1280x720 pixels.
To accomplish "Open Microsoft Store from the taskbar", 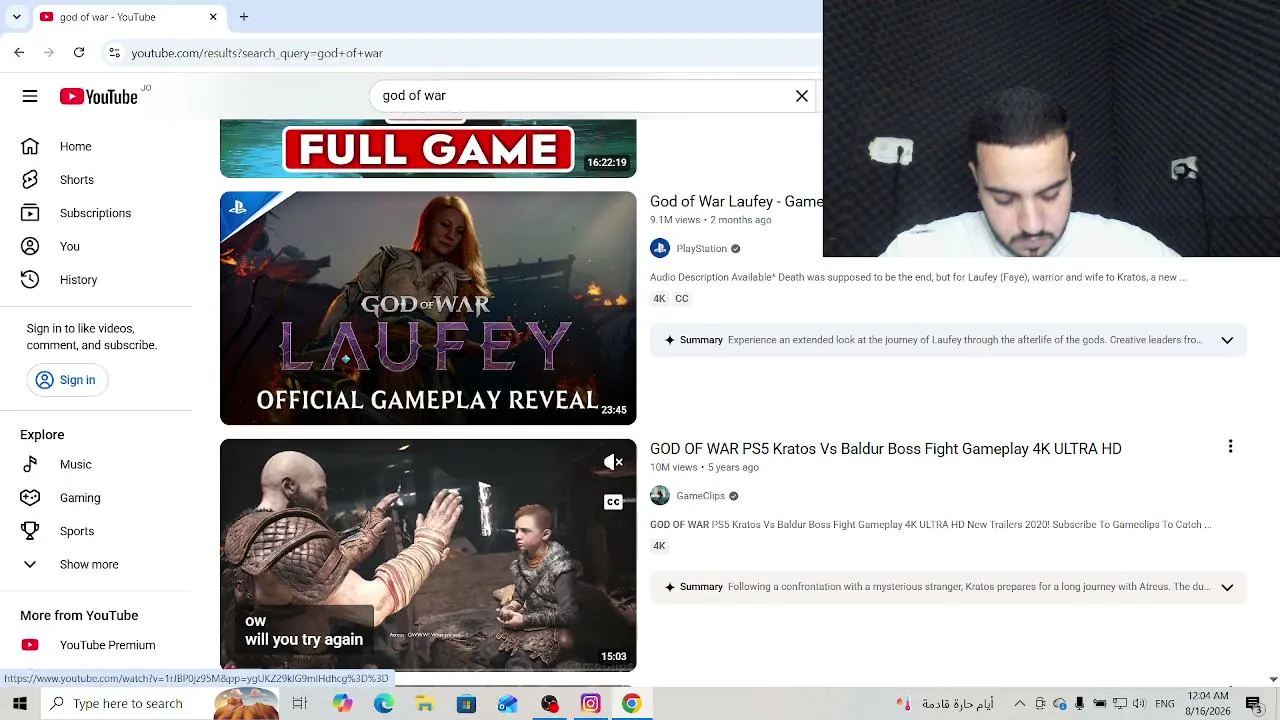I will [x=466, y=704].
